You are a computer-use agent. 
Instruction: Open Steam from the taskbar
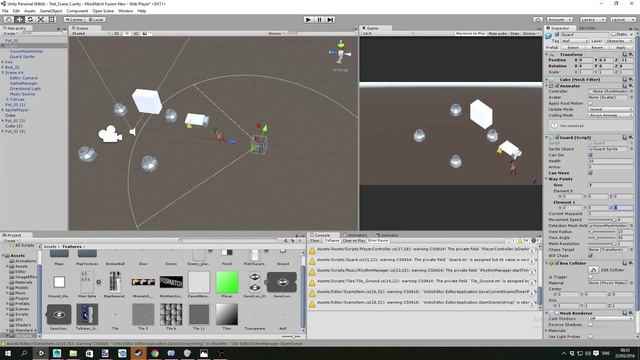click(x=138, y=353)
